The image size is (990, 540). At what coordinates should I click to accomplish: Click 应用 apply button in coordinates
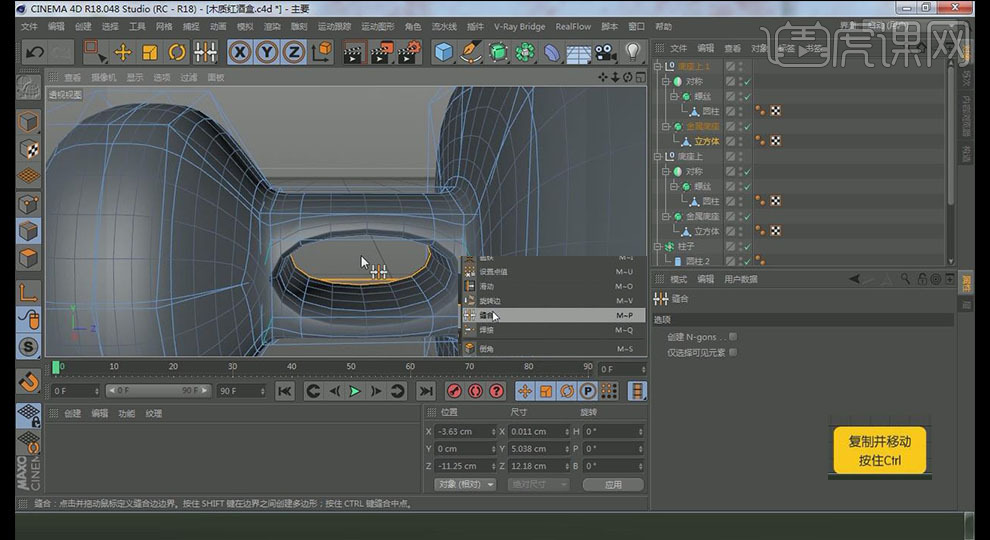(x=613, y=484)
